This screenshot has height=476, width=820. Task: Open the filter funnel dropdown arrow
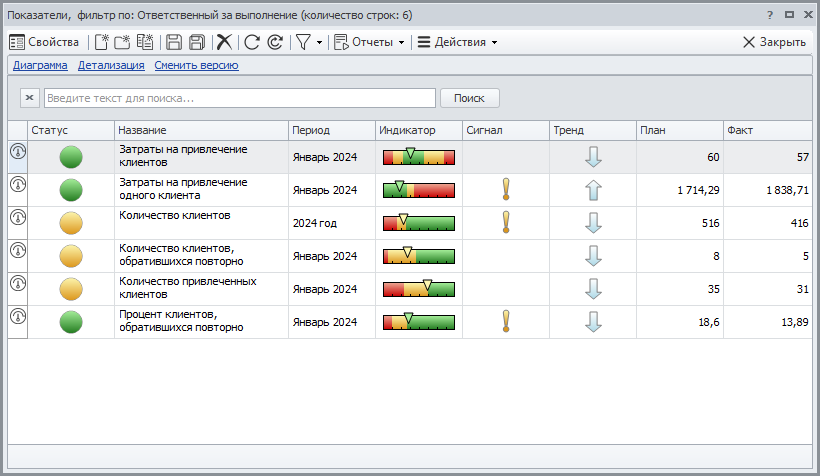319,43
